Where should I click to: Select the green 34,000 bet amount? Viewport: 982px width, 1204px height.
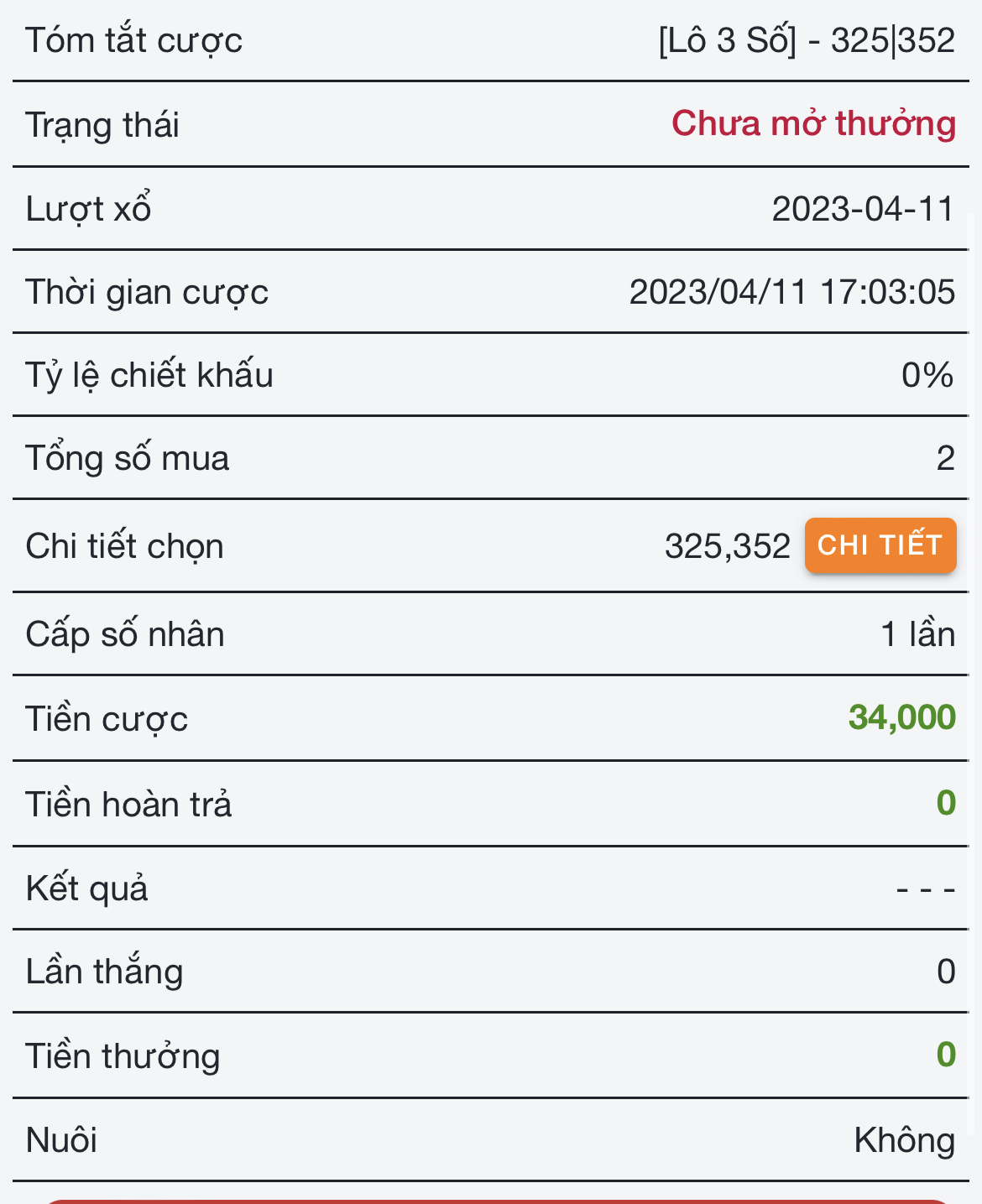coord(901,718)
